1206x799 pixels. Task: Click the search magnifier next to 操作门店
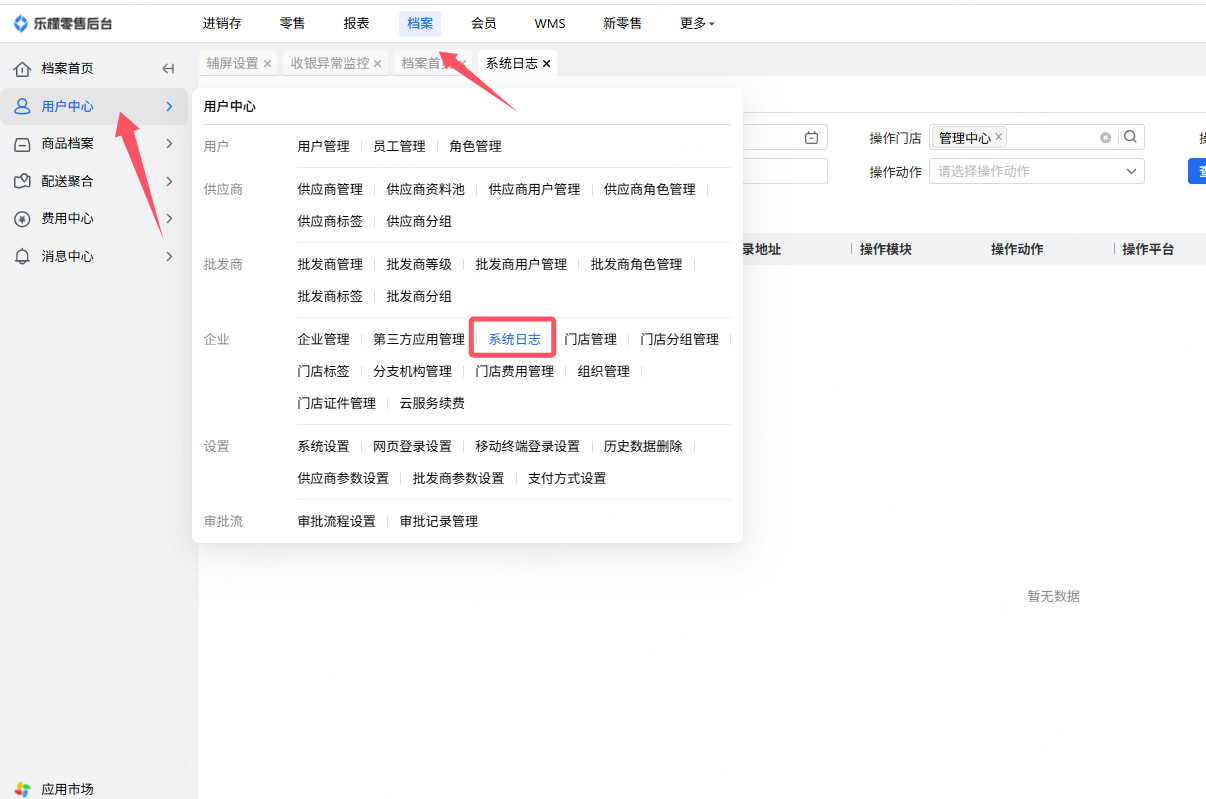click(x=1130, y=137)
